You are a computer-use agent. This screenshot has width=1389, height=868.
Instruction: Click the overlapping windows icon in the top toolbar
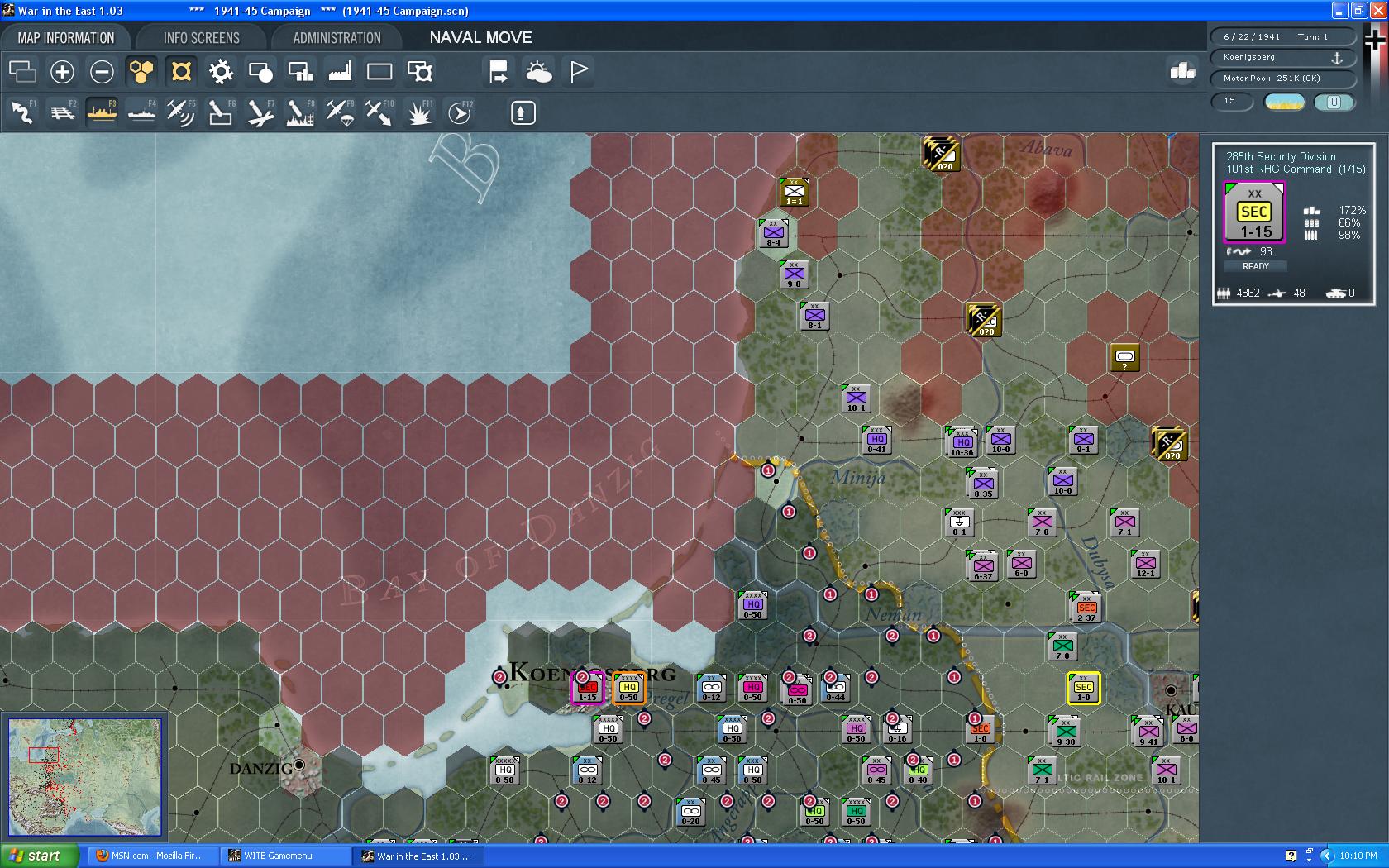click(22, 72)
